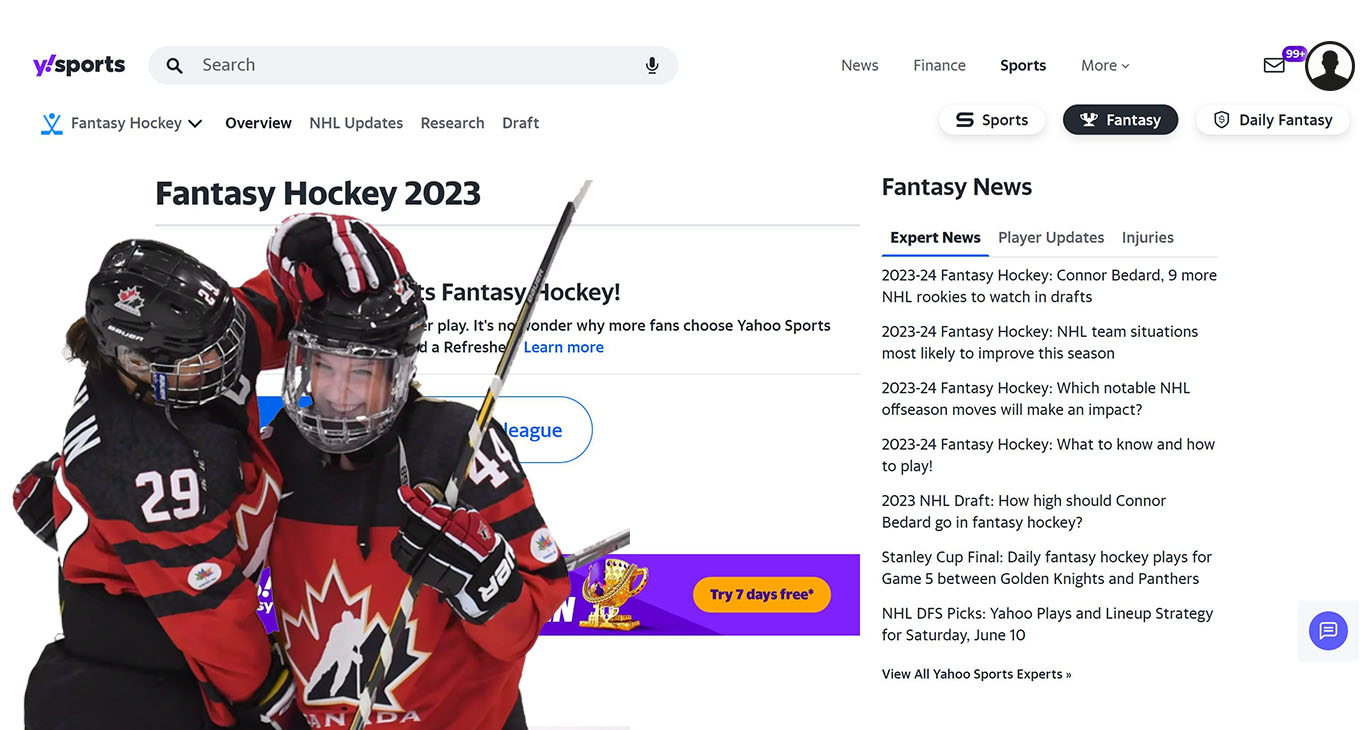Click the gold trophy banner image
The width and height of the screenshot is (1372, 730).
click(613, 594)
